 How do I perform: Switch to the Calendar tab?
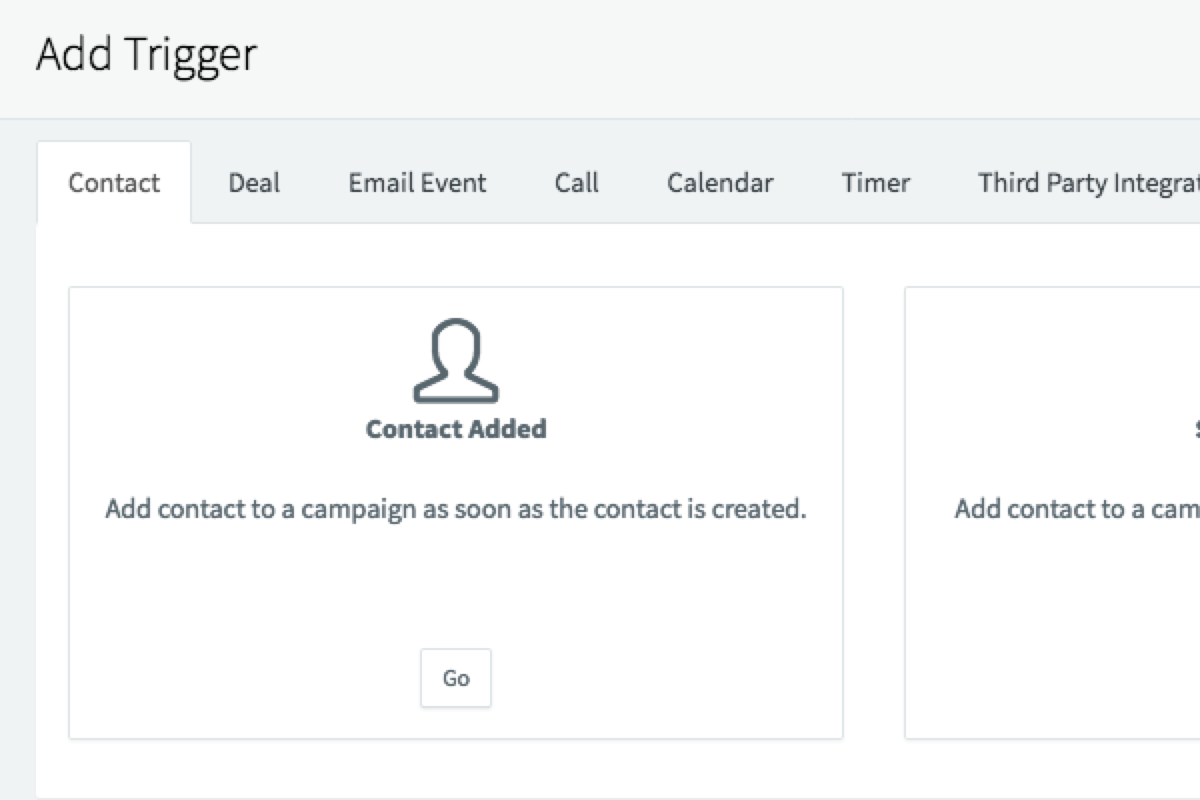[720, 183]
